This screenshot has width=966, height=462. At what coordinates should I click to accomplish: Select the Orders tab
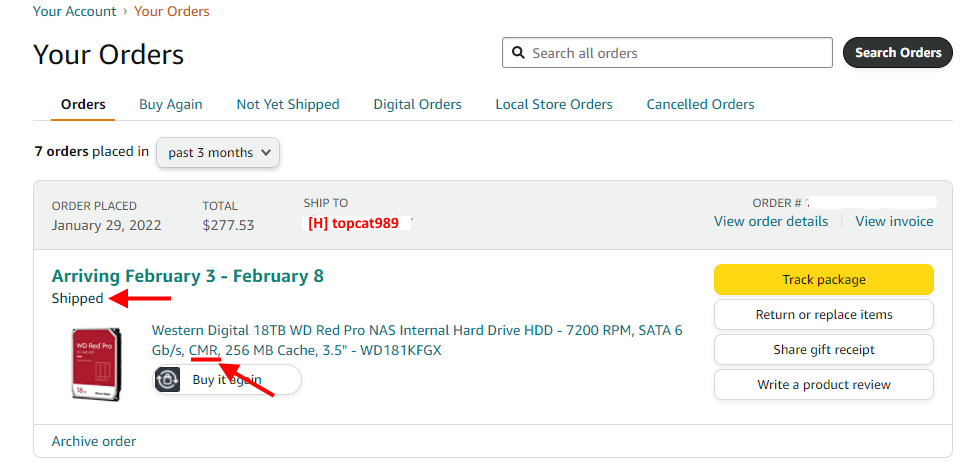tap(83, 104)
